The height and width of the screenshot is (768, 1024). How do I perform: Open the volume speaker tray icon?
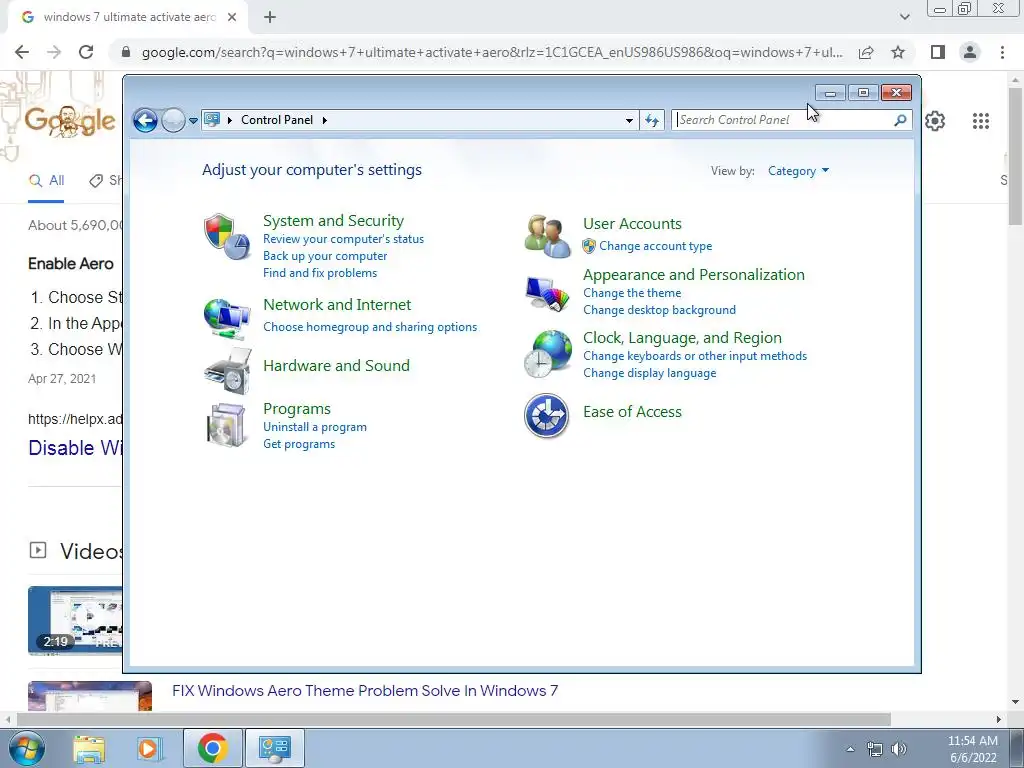point(899,748)
